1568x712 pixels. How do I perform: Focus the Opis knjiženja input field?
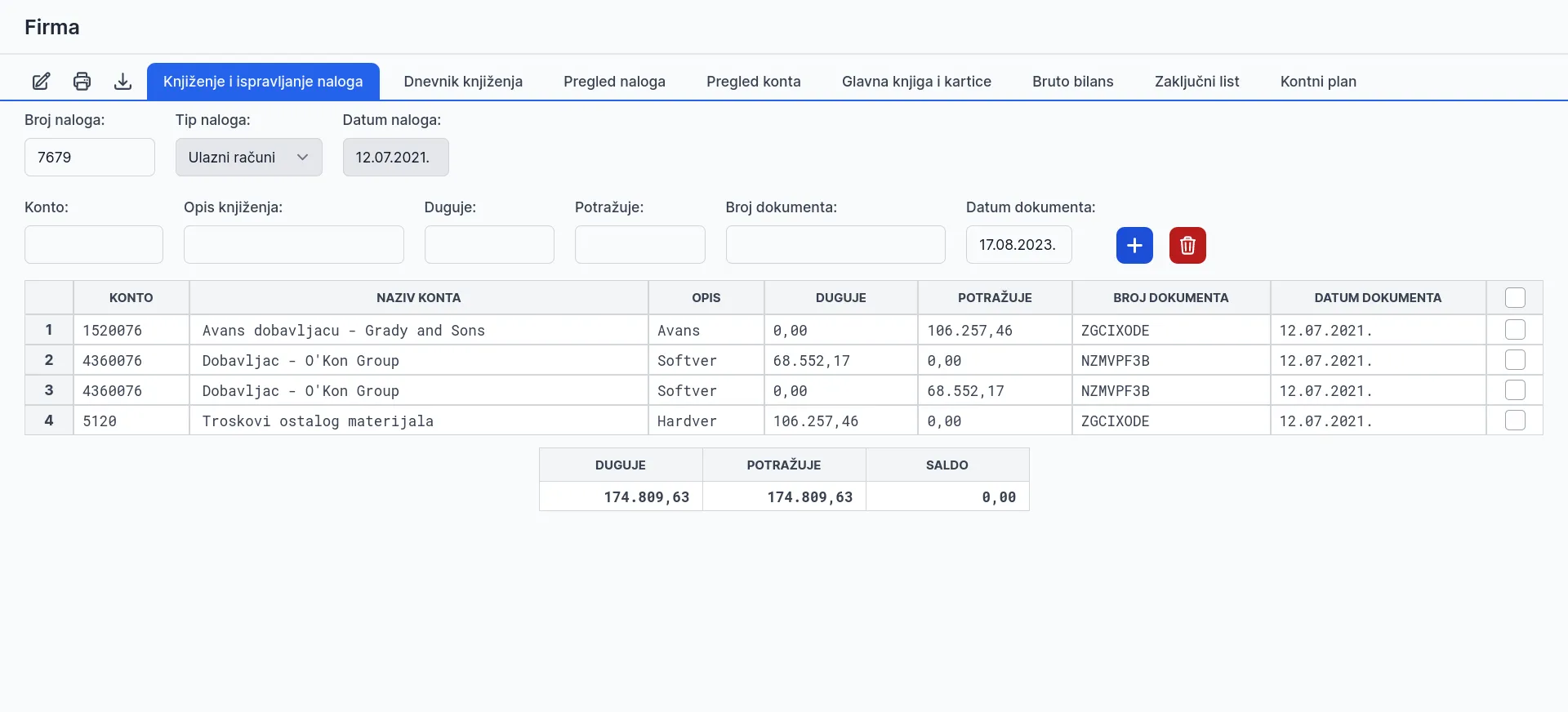tap(294, 245)
